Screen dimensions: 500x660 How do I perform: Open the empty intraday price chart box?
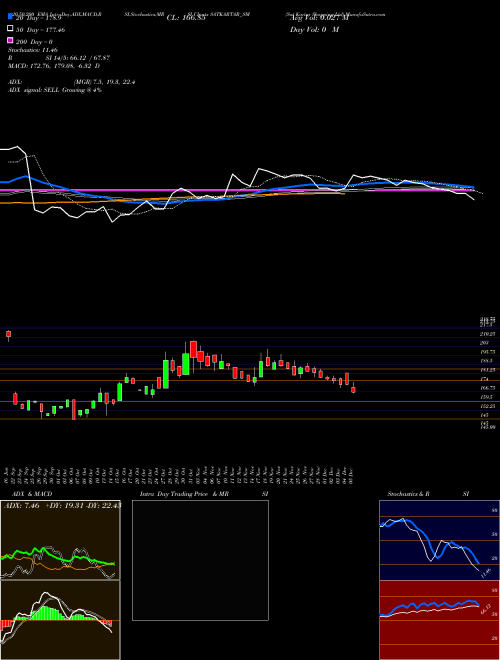point(200,560)
